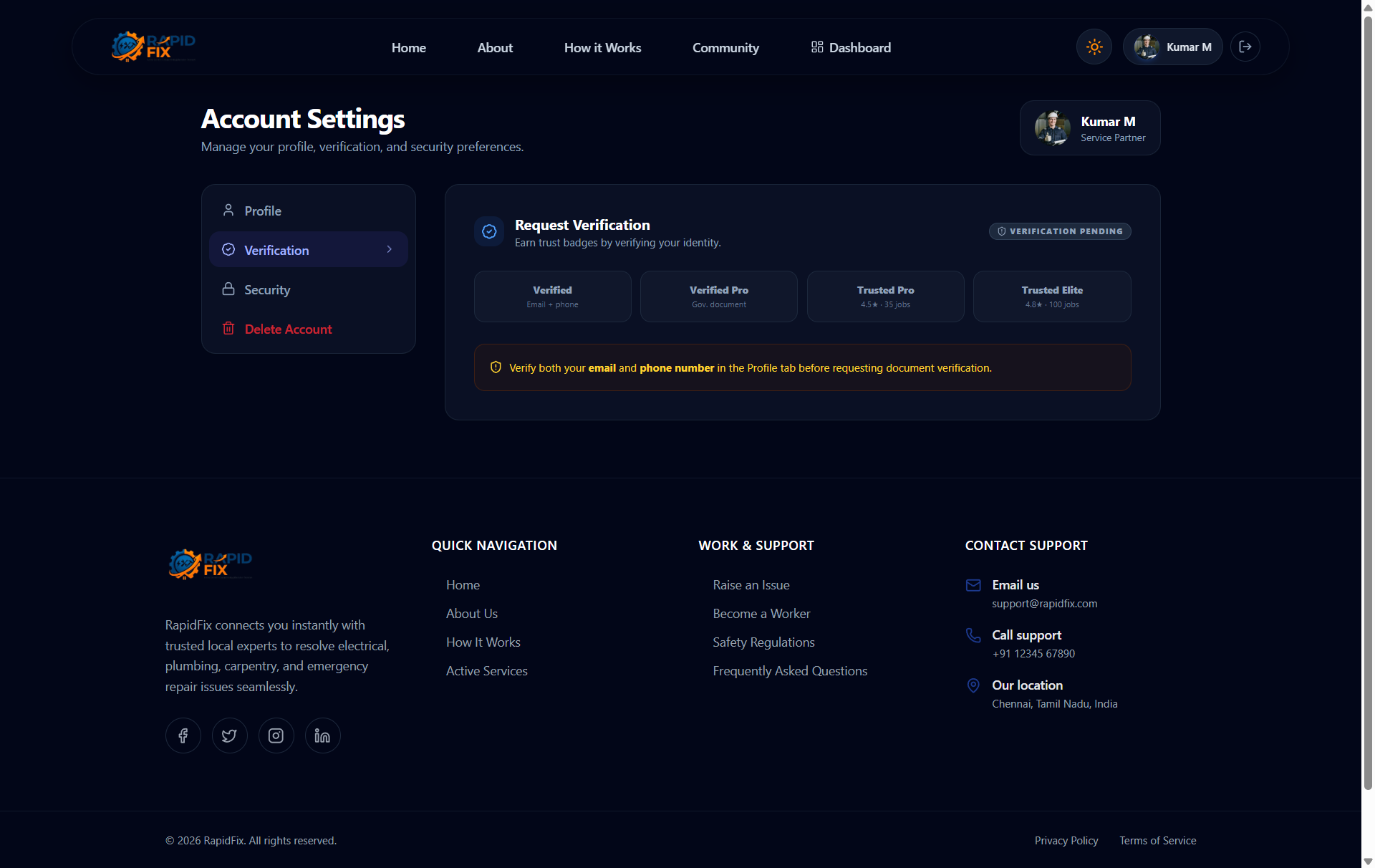The height and width of the screenshot is (868, 1375).
Task: Click the trash icon beside Delete Account
Action: coord(228,328)
